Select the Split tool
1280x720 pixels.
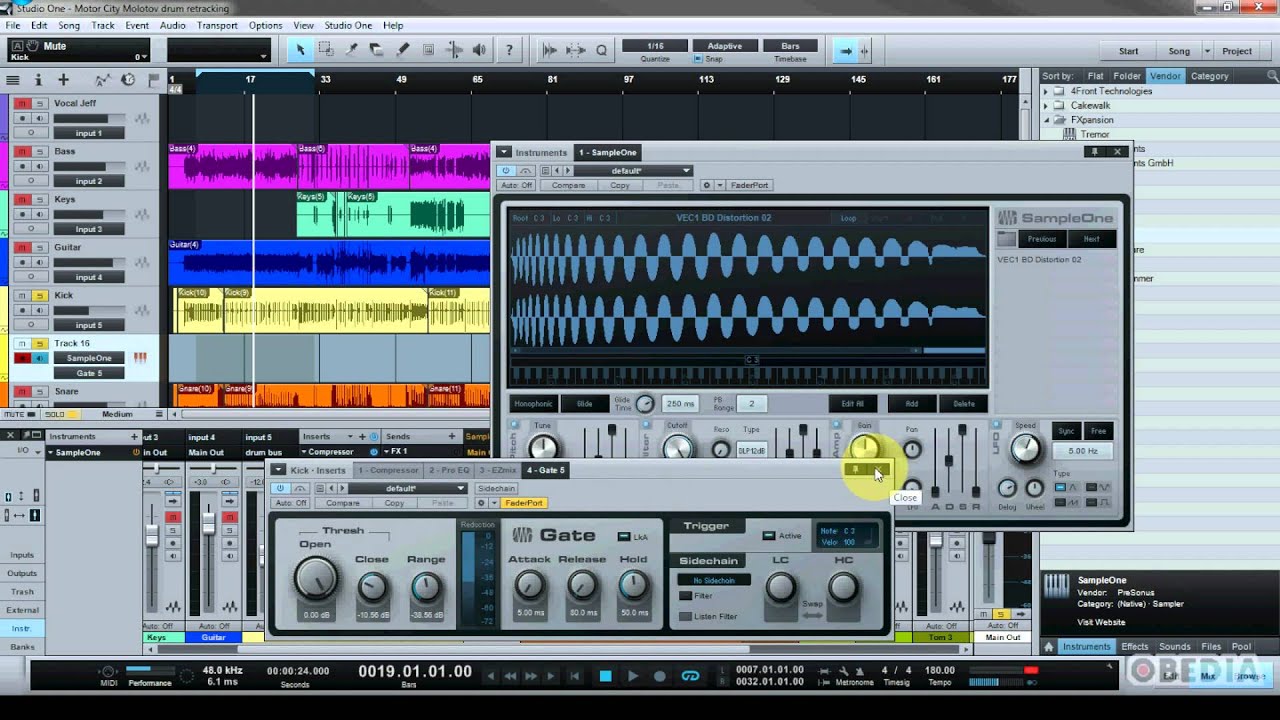[352, 49]
